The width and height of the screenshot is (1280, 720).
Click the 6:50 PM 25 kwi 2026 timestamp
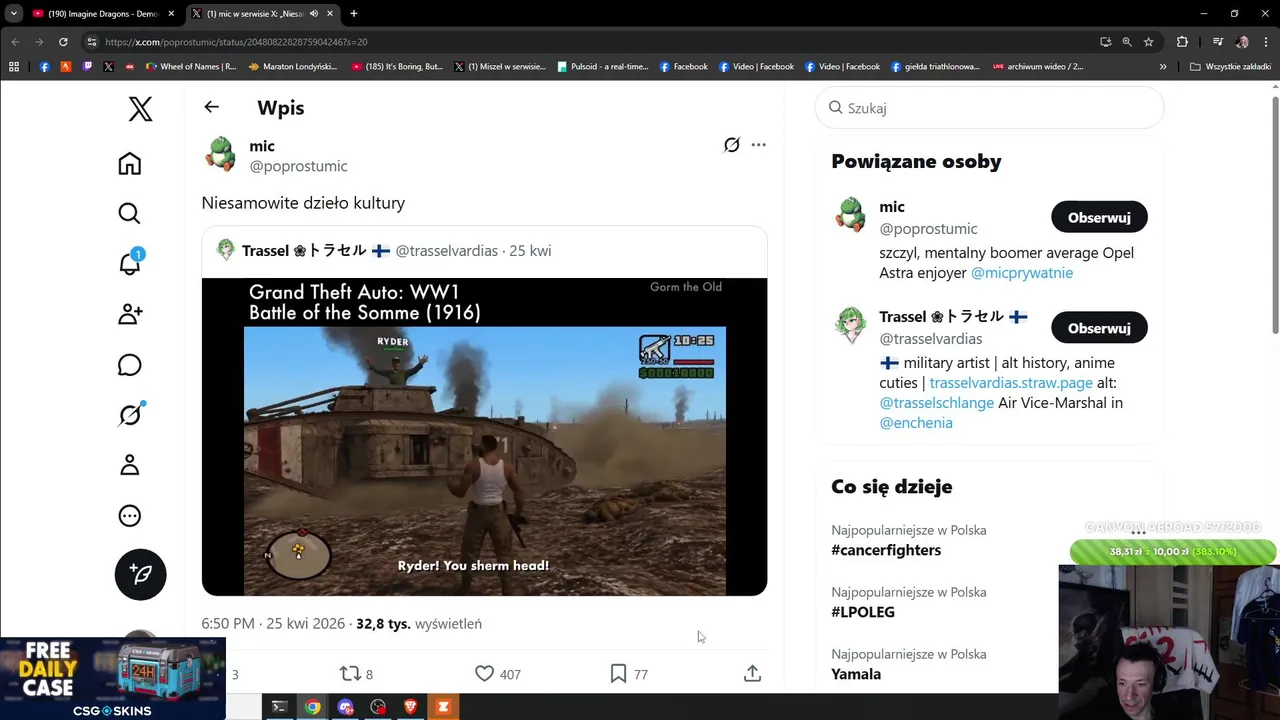273,623
